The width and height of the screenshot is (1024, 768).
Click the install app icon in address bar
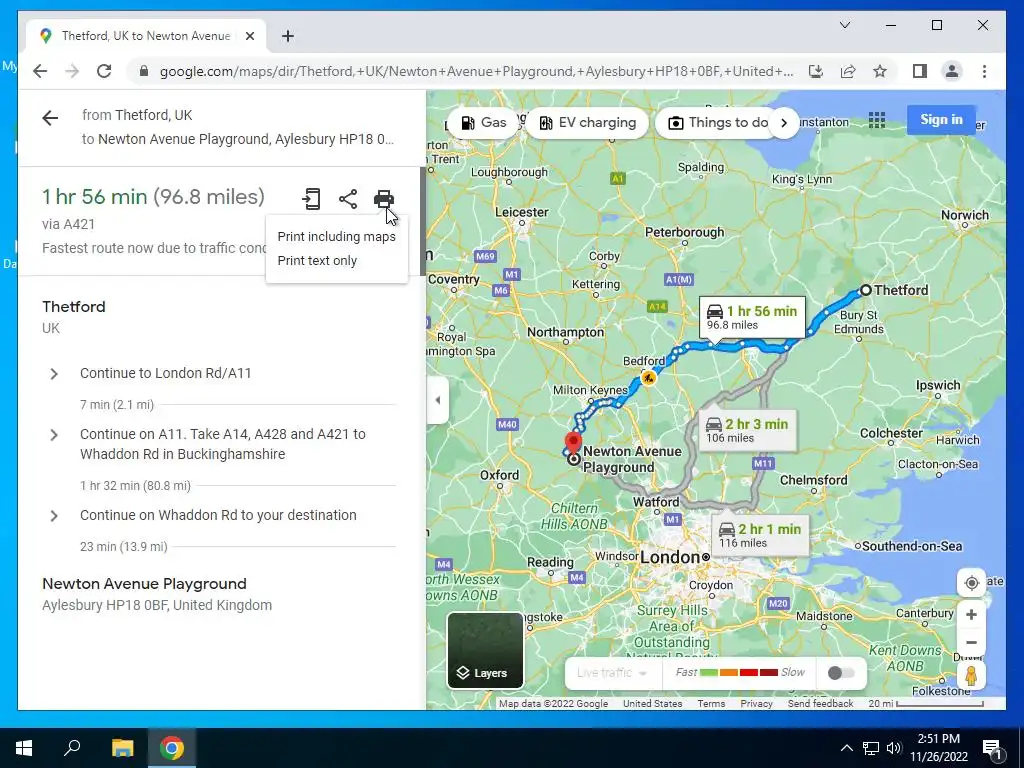tap(816, 71)
